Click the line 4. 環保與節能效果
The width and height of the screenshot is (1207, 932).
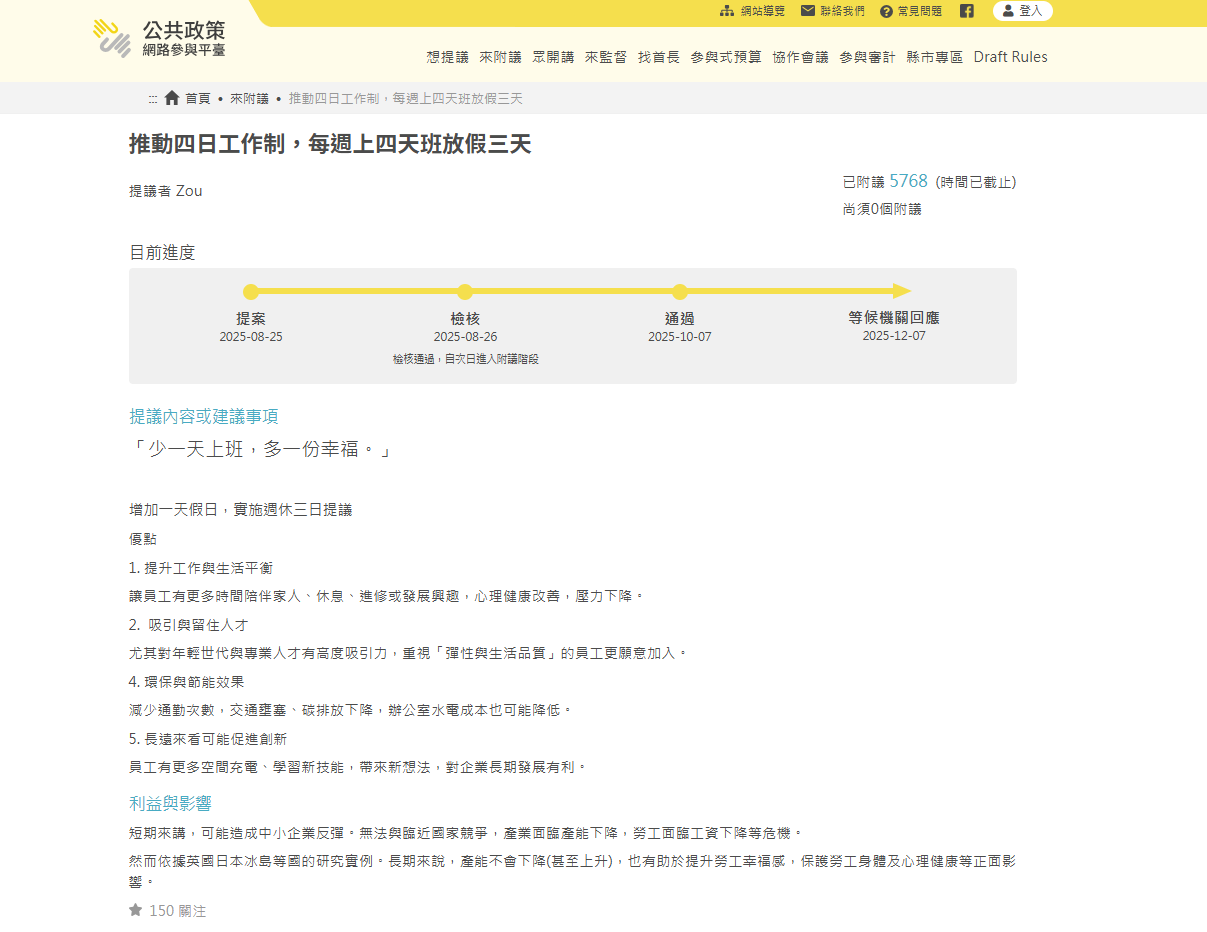tap(186, 682)
